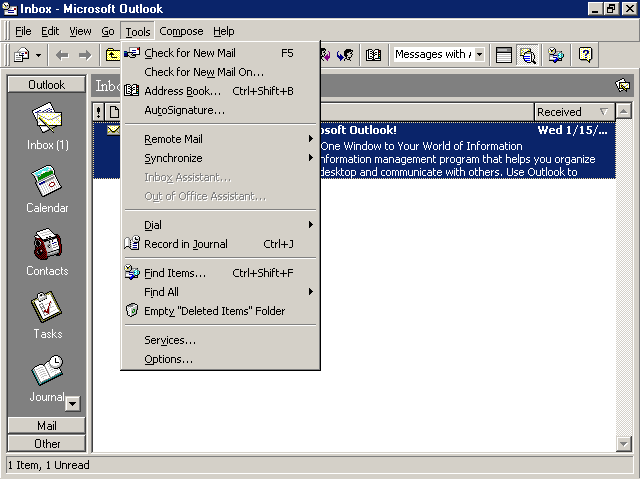This screenshot has height=480, width=640.
Task: Click the Up One Level folder icon
Action: [112, 55]
